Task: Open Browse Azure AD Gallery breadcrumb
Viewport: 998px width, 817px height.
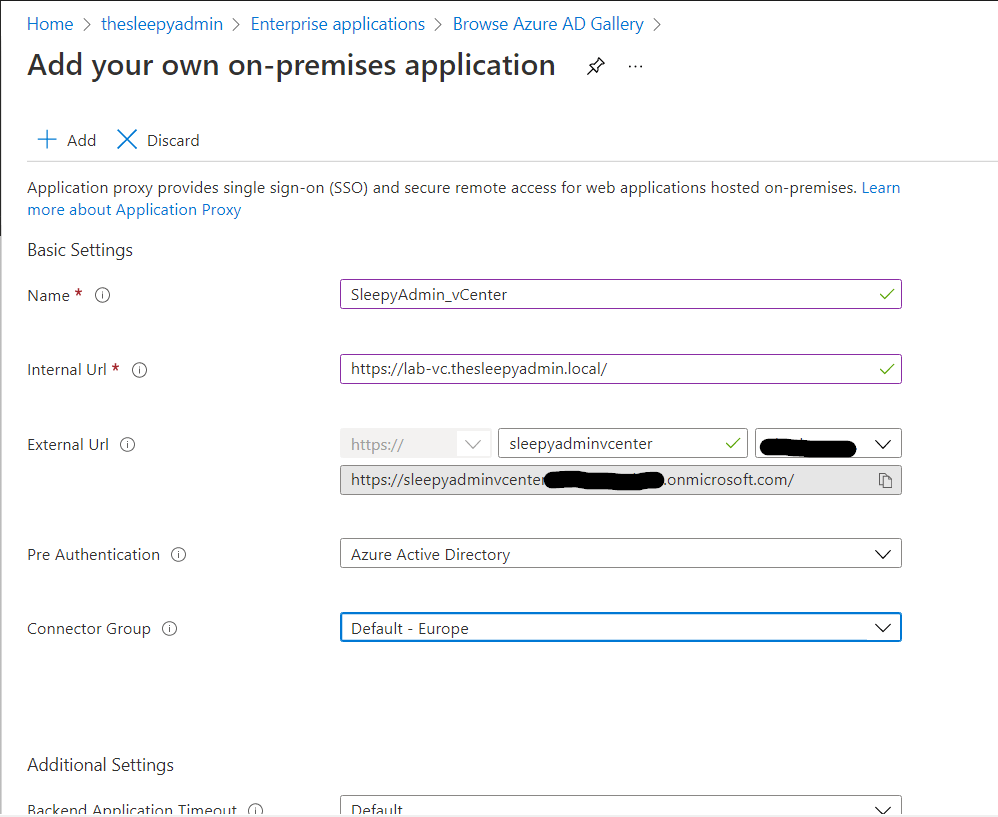Action: [x=548, y=24]
